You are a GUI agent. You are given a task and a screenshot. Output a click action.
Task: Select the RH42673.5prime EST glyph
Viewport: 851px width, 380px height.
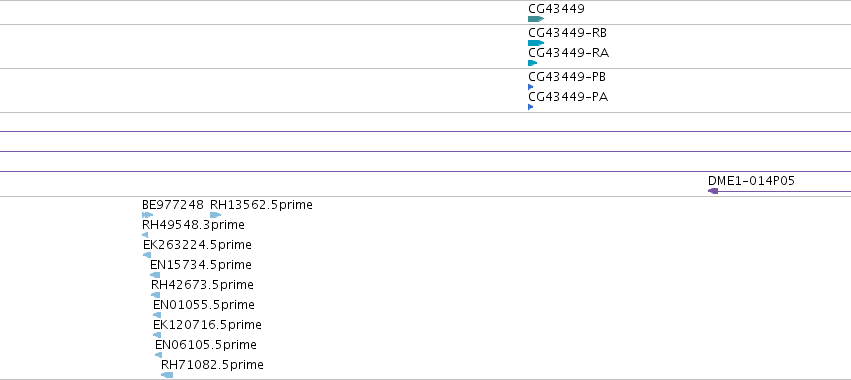(156, 295)
